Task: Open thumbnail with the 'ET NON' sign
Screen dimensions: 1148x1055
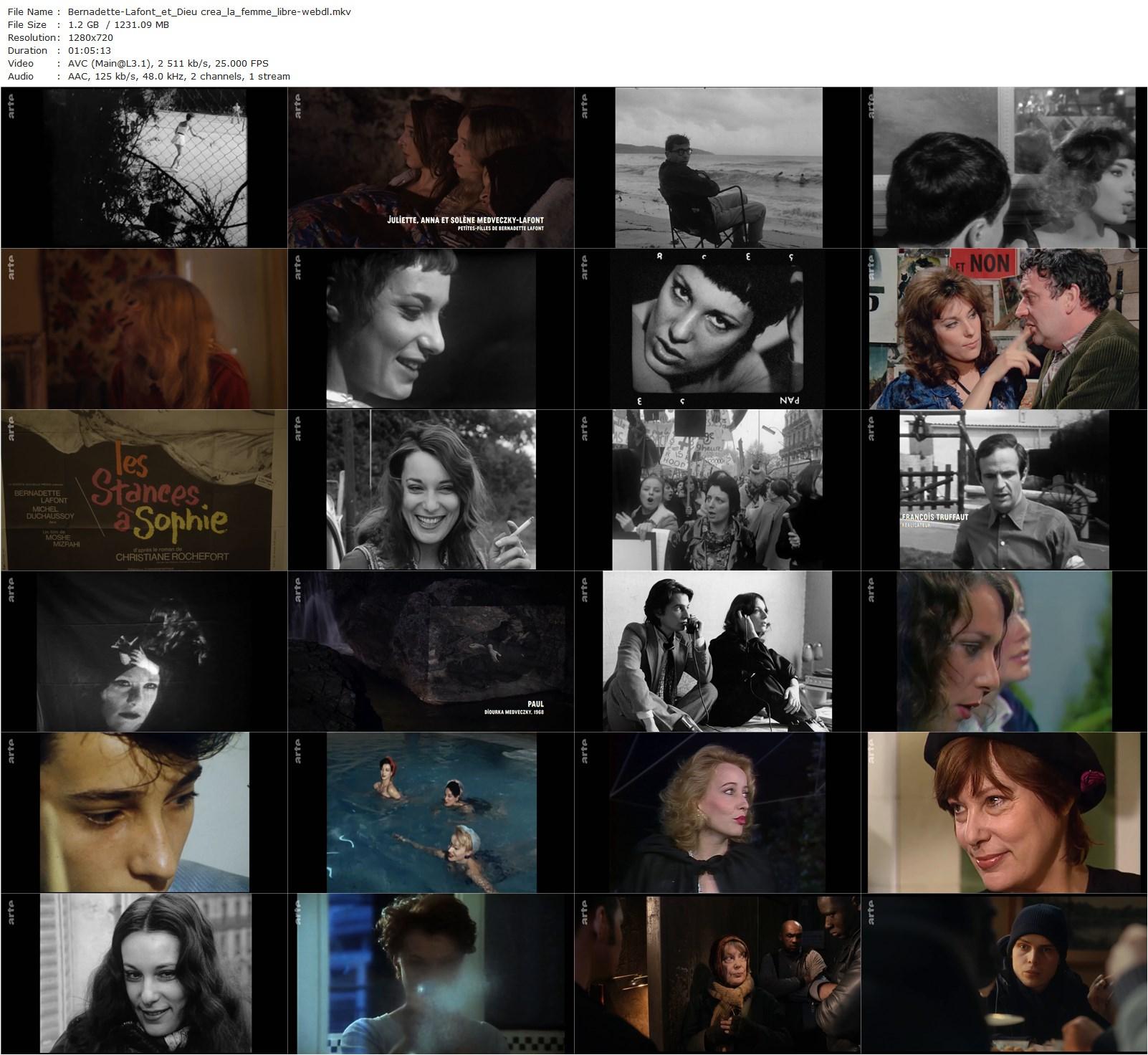Action: [x=1004, y=329]
